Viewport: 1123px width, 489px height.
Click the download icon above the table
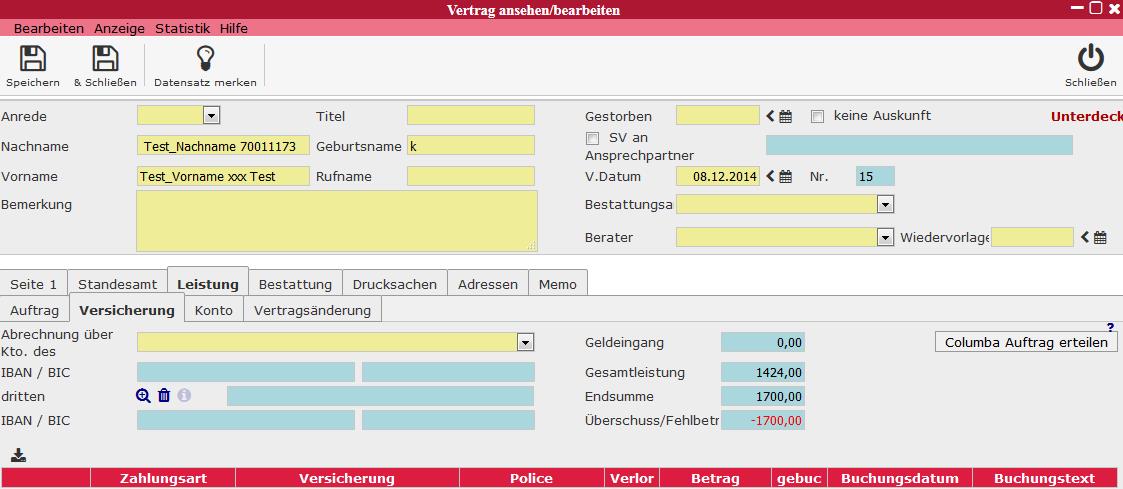(18, 456)
